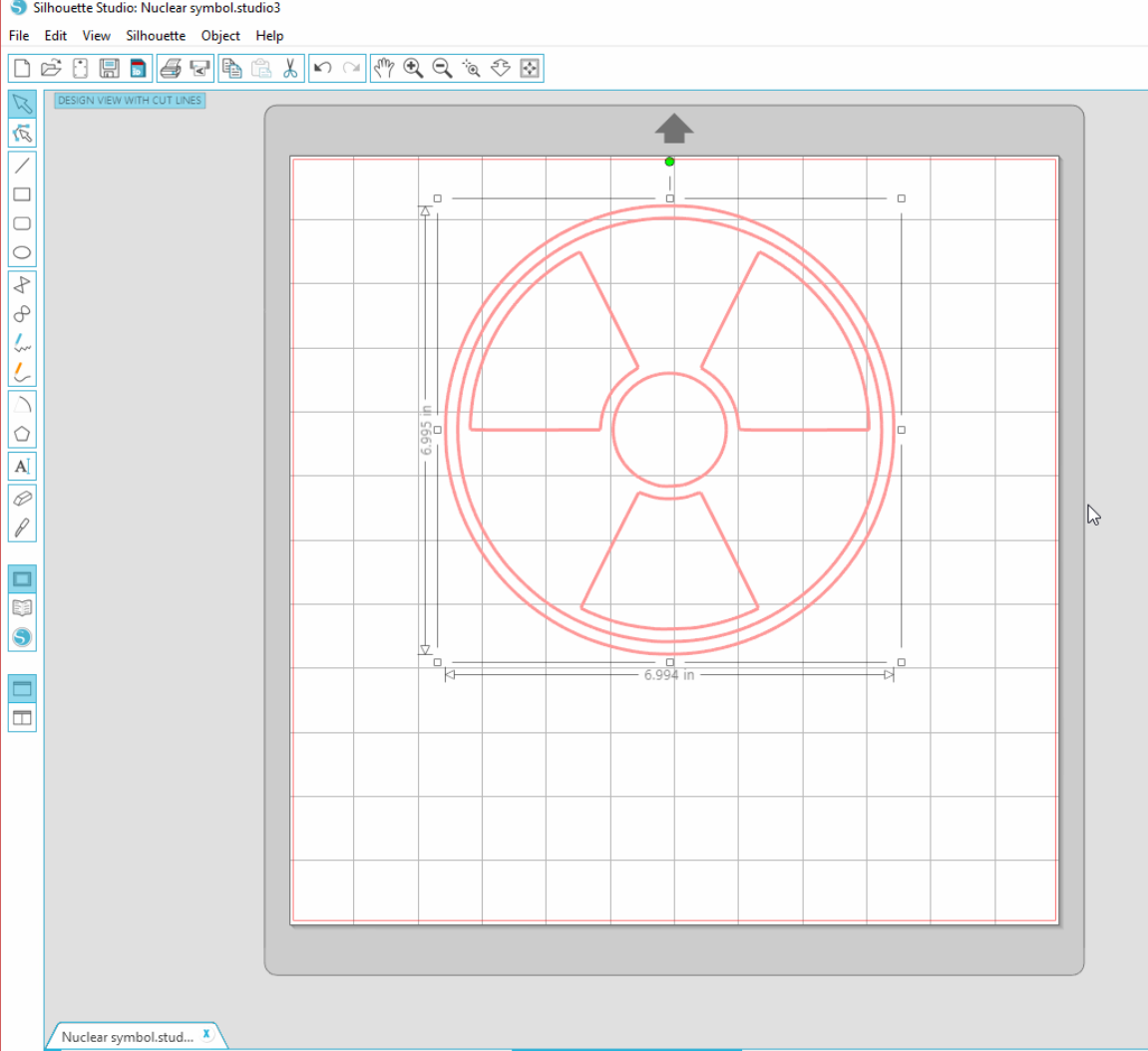The width and height of the screenshot is (1148, 1051).
Task: Undo the last action
Action: (x=322, y=68)
